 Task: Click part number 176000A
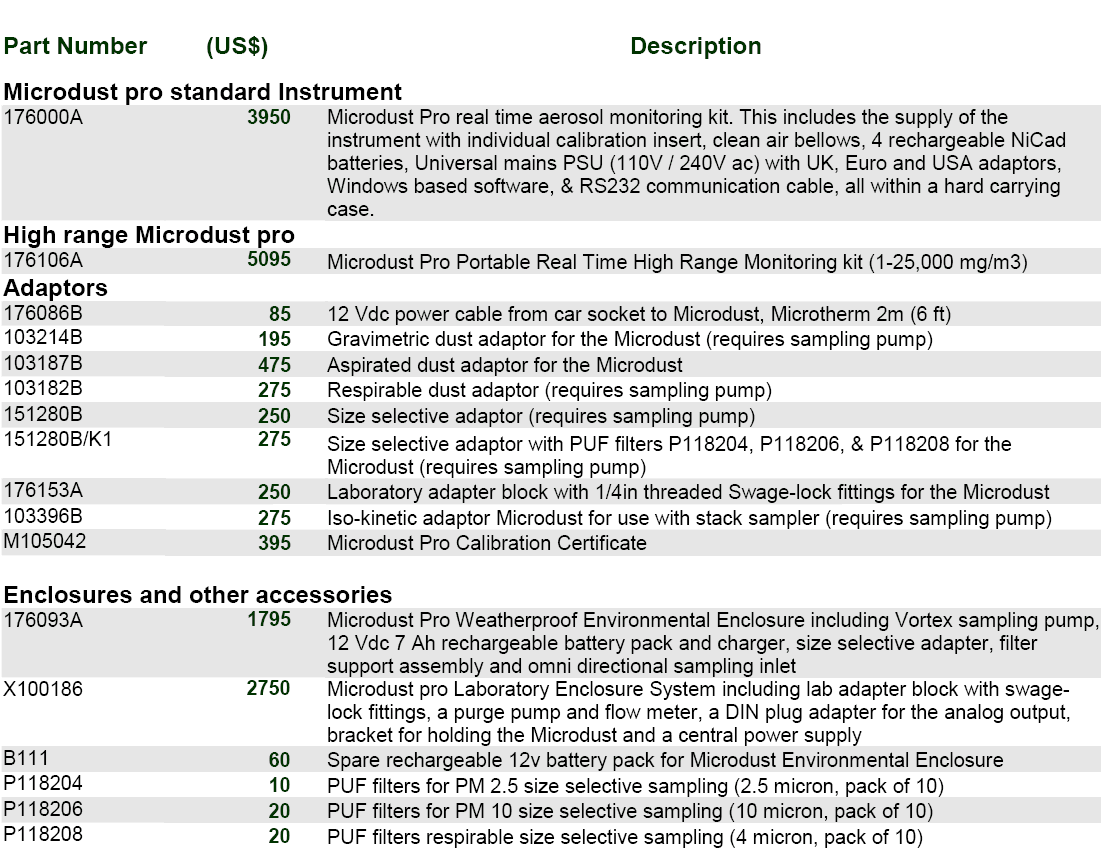tap(44, 118)
